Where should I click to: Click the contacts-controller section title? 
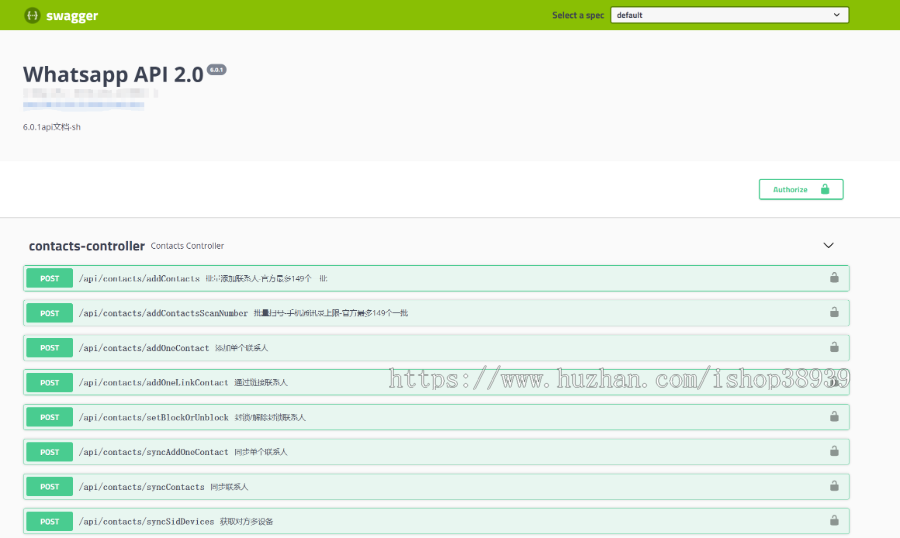click(87, 246)
